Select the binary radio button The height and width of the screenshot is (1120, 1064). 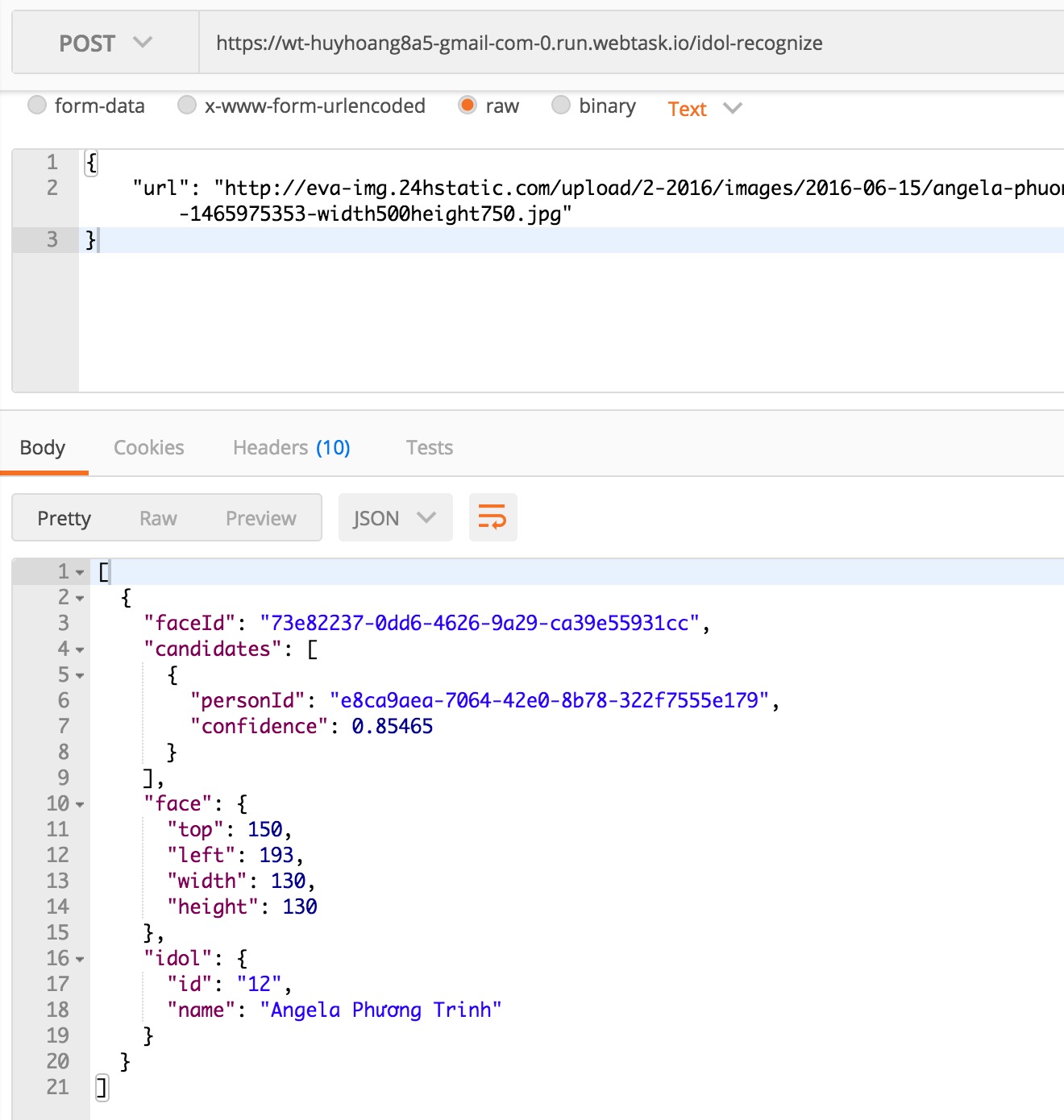[x=561, y=106]
